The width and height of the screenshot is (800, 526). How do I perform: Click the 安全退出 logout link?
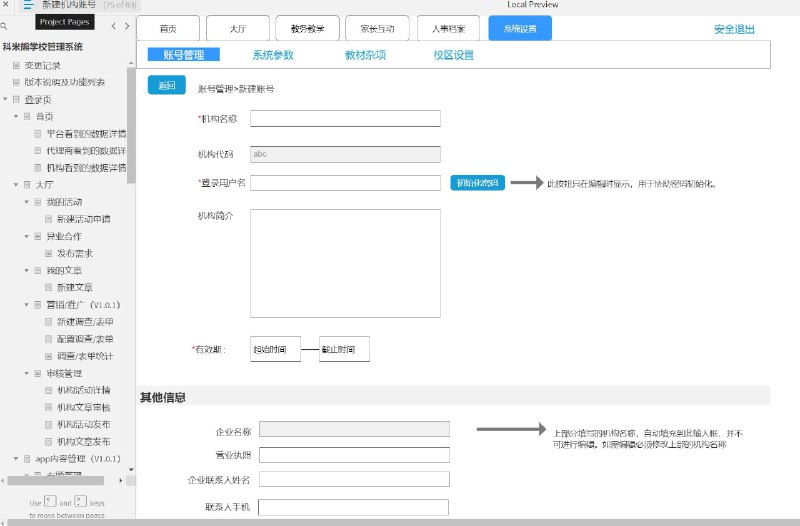click(x=734, y=30)
